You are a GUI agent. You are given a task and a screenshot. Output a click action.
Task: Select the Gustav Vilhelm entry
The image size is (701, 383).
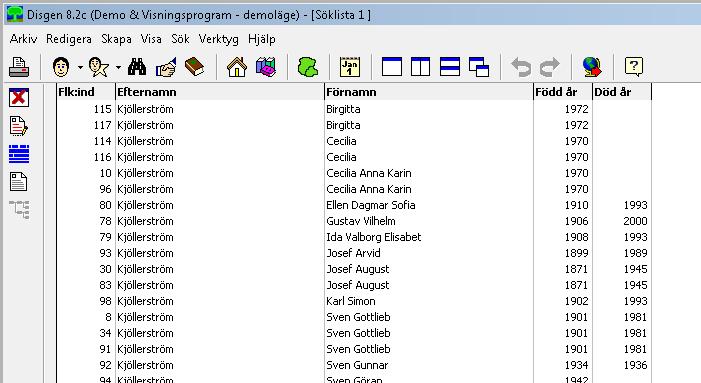pos(361,221)
